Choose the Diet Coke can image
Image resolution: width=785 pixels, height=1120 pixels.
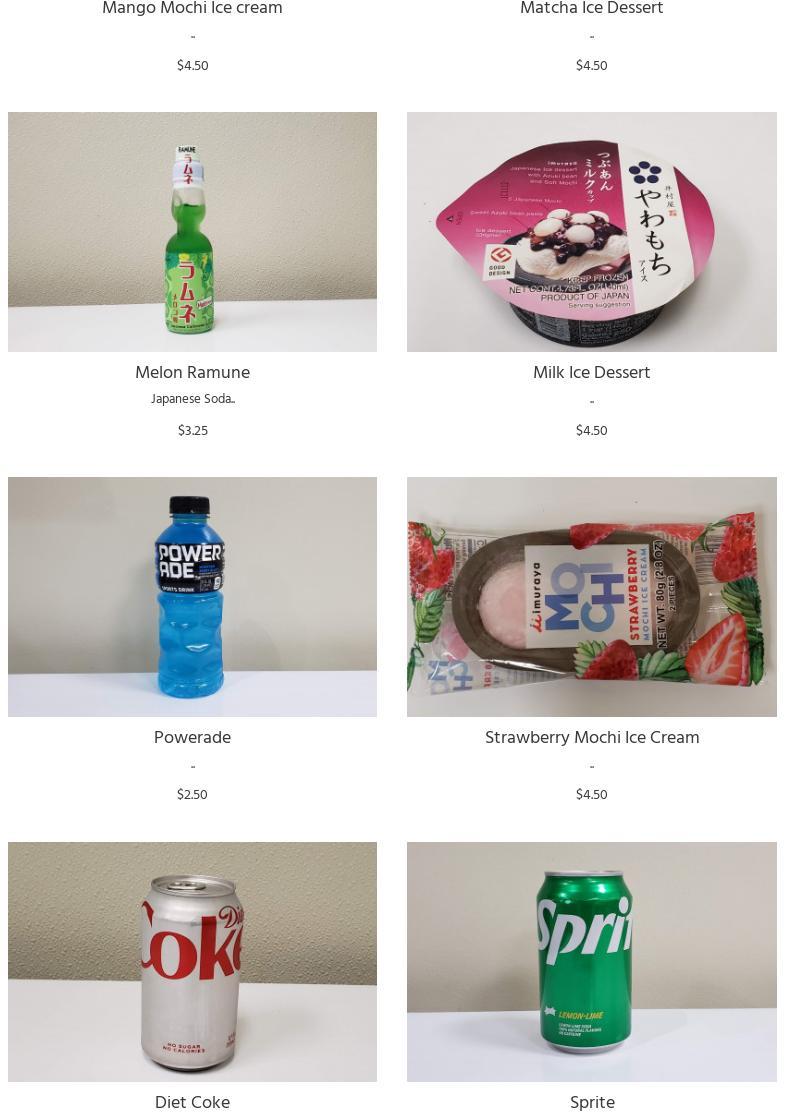click(192, 961)
